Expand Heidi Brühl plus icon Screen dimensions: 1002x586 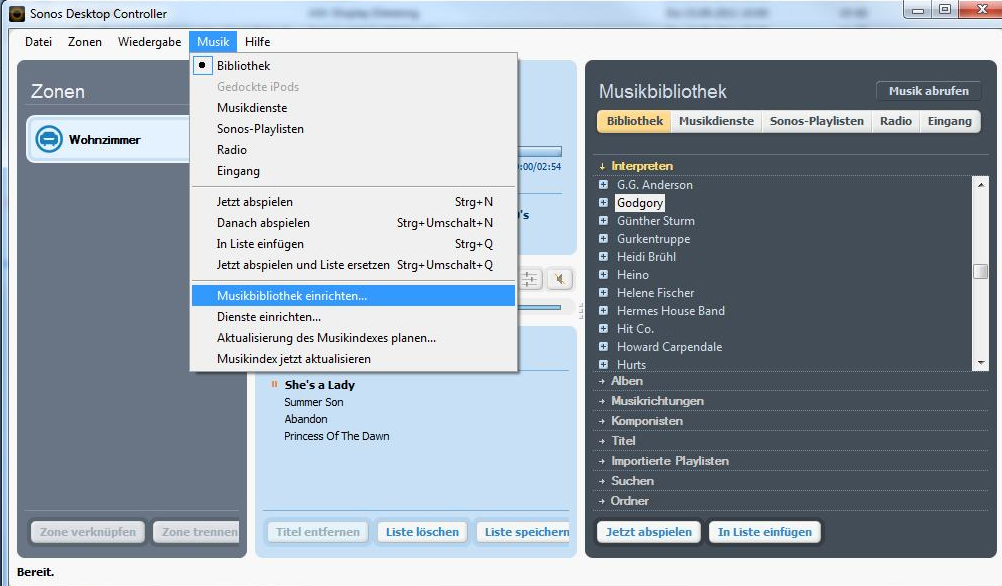pos(603,256)
